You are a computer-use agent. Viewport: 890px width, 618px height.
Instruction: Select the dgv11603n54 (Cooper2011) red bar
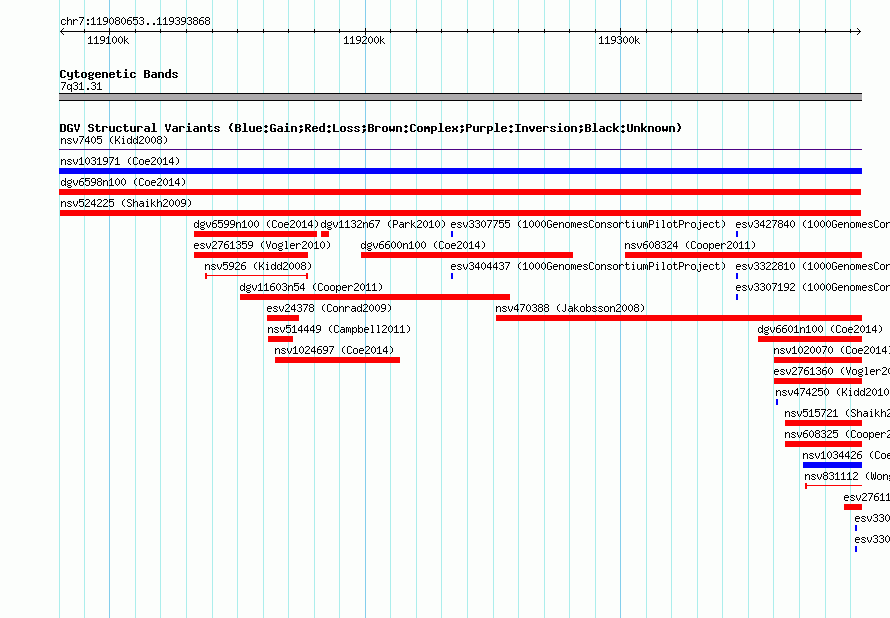375,297
